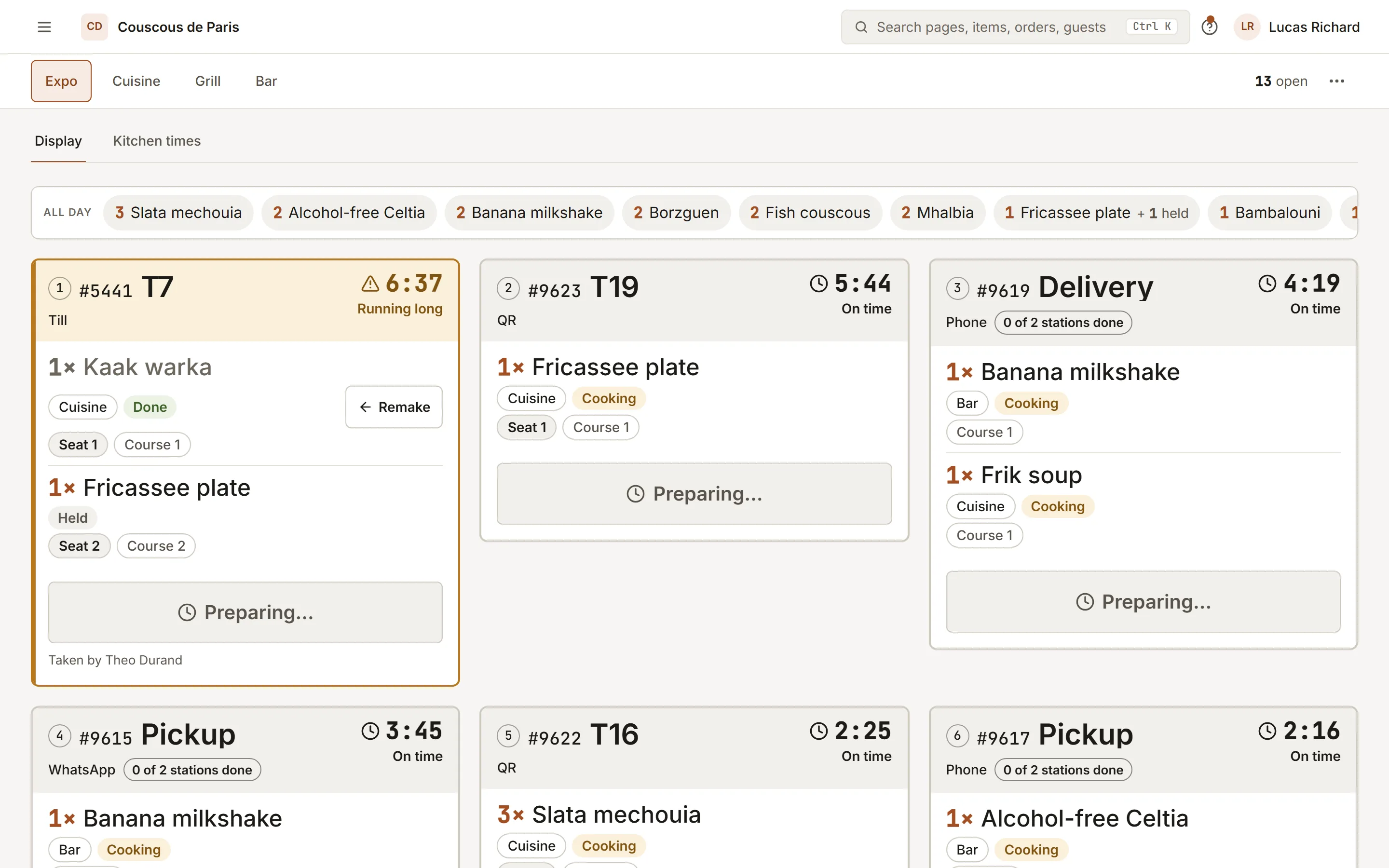Click the 2 Alcohol-free Celtia all-day chip
1389x868 pixels.
349,213
